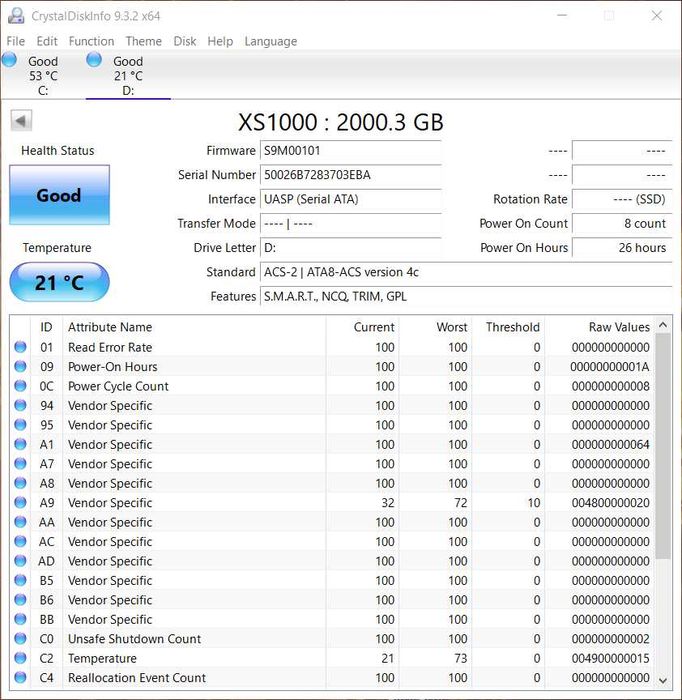Click the status icon for Read Error Rate
This screenshot has width=682, height=700.
[x=21, y=347]
